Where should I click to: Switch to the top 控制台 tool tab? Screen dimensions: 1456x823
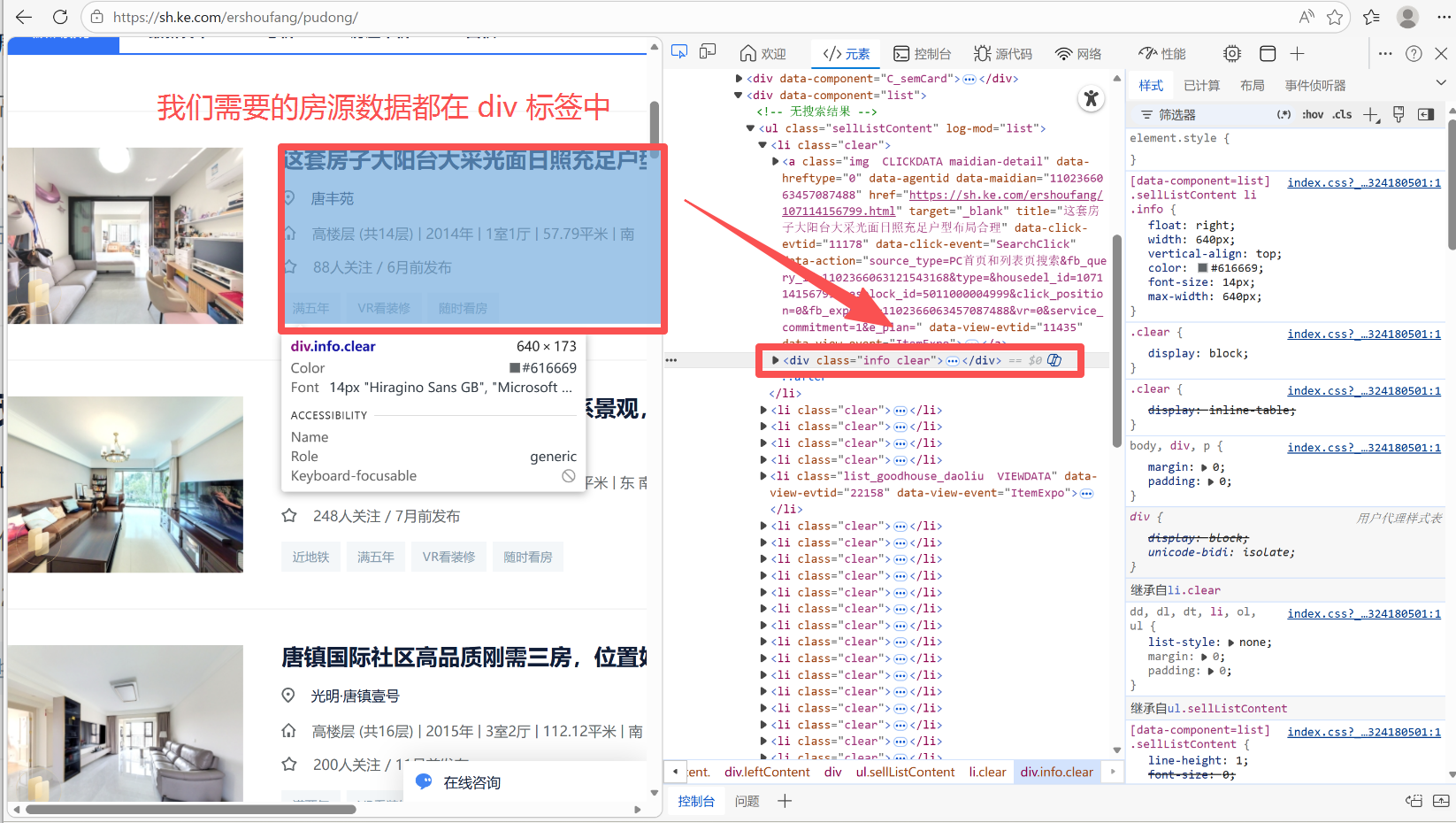coord(923,54)
